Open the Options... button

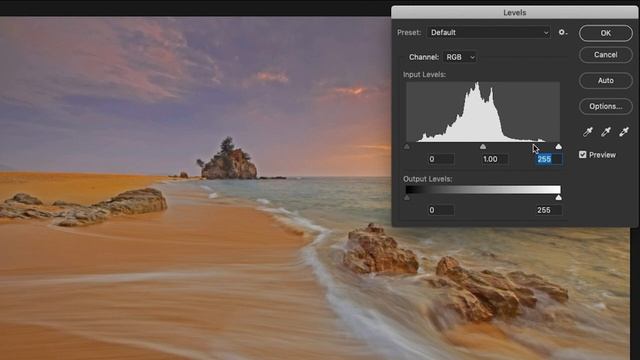(606, 106)
